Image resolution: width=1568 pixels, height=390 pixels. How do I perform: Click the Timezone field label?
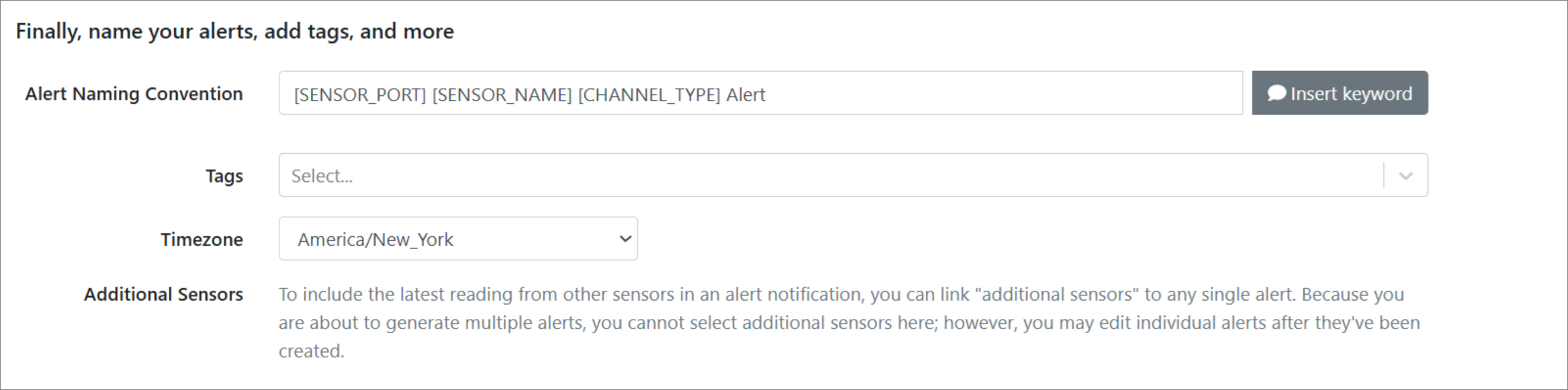[x=202, y=239]
